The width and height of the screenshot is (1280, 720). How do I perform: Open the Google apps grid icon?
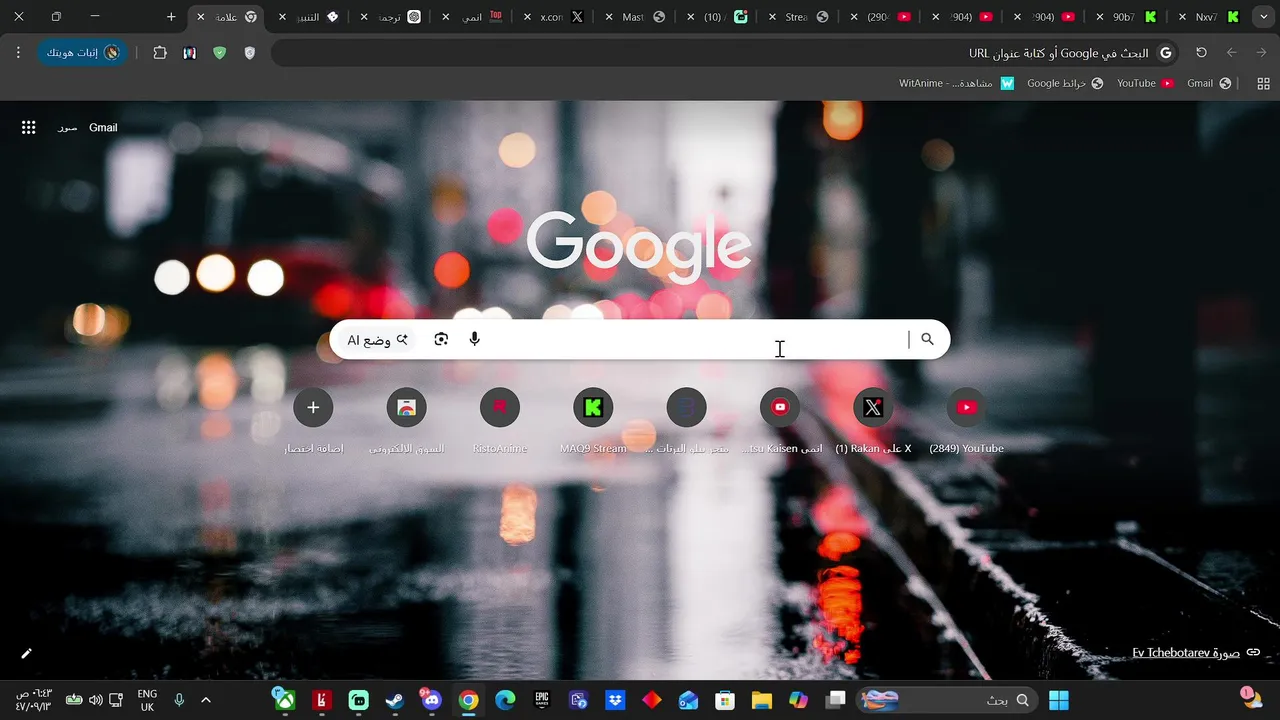[x=29, y=127]
